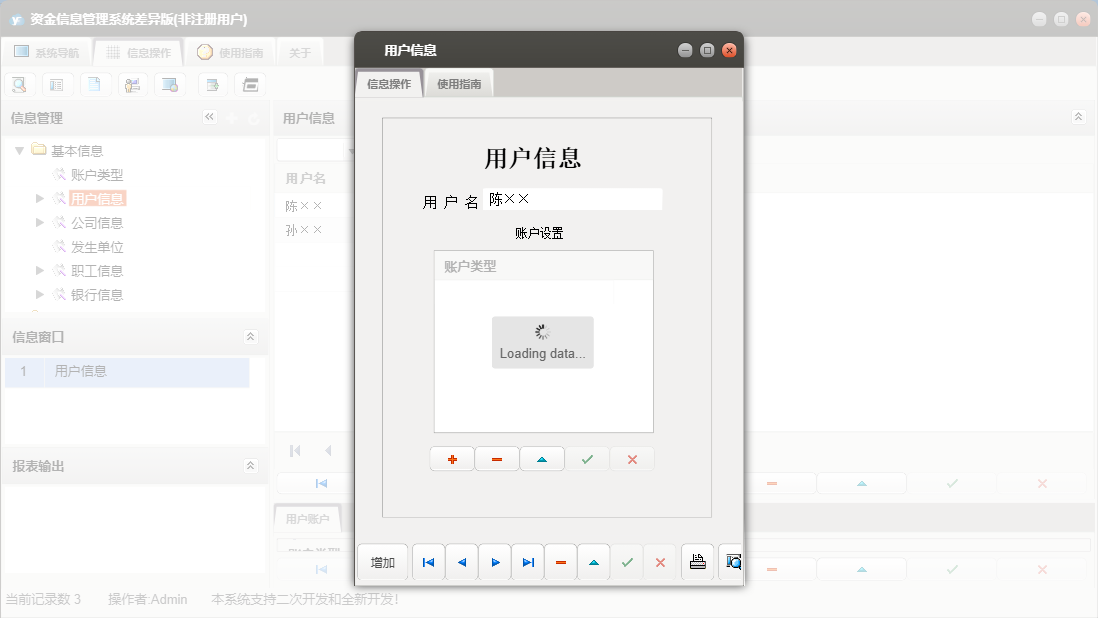Click the red X cancel icon below 账户类型
Viewport: 1098px width, 618px height.
[x=632, y=458]
